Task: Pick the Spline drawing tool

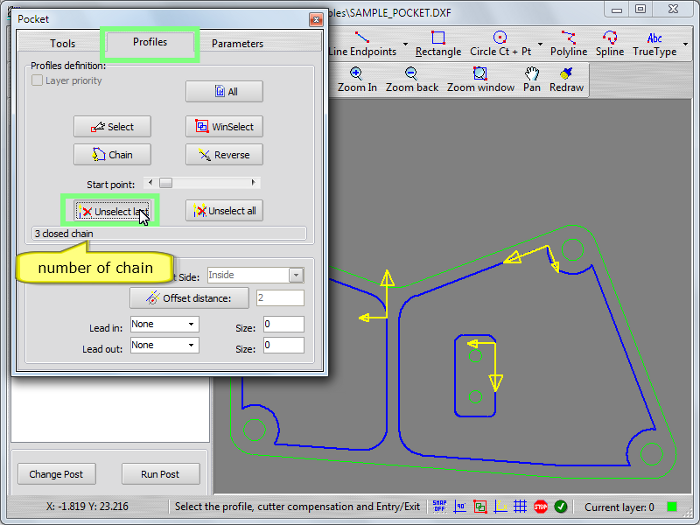Action: pos(609,44)
